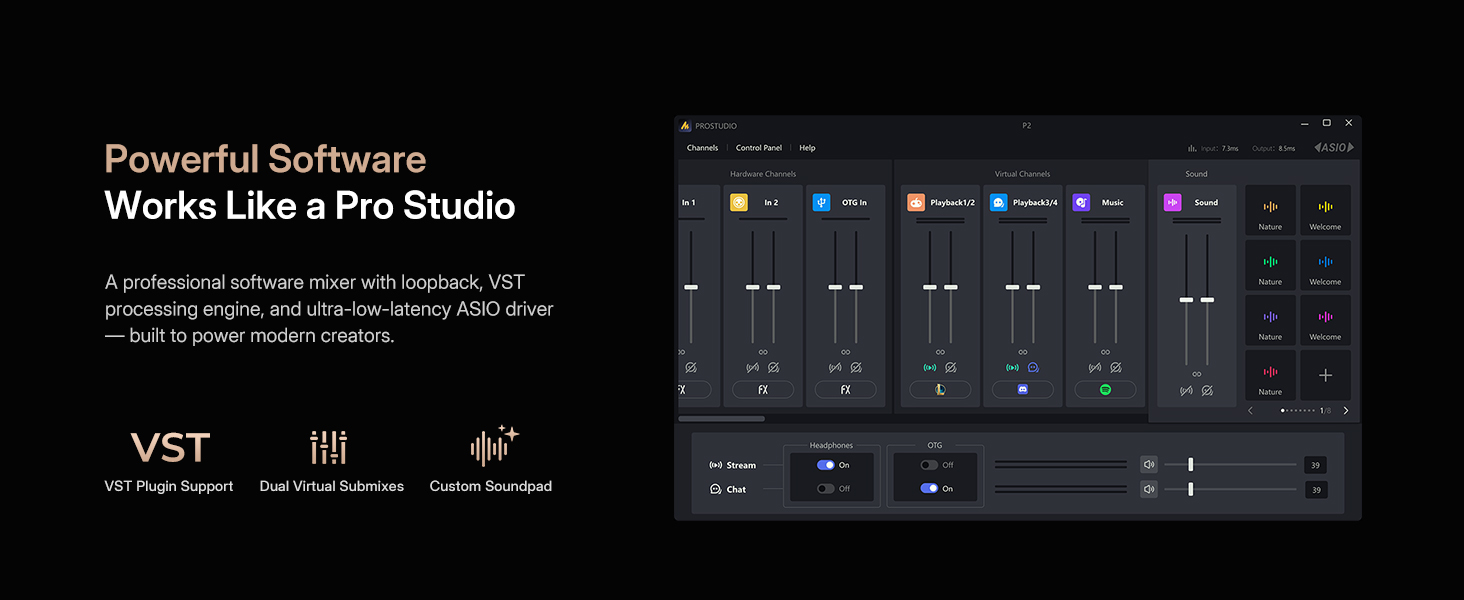This screenshot has height=600, width=1464.
Task: Play the red Nature sound pad
Action: [x=1270, y=375]
